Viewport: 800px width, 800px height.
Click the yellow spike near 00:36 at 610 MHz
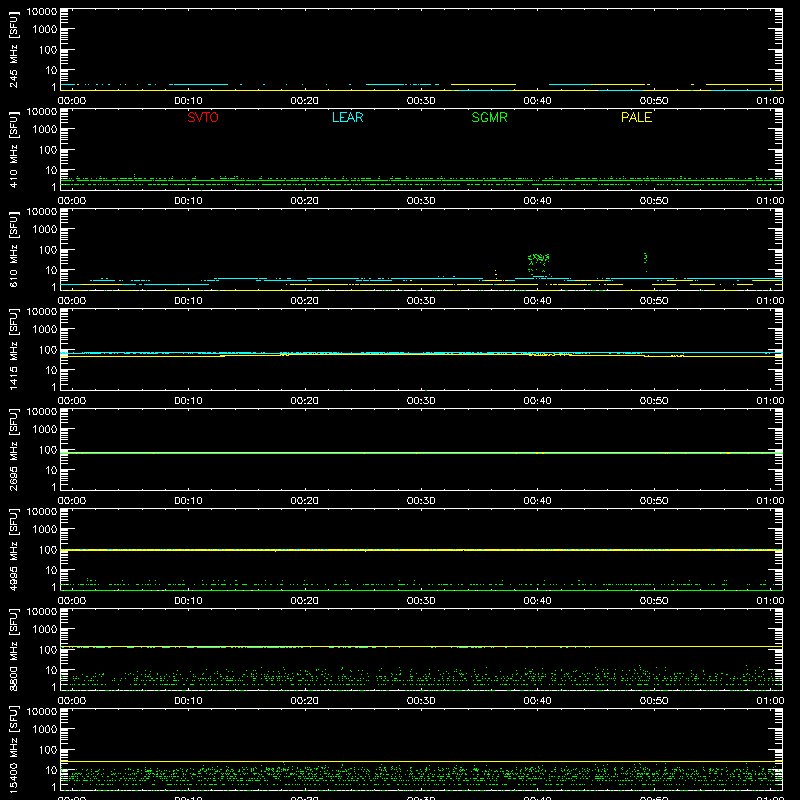(x=495, y=274)
